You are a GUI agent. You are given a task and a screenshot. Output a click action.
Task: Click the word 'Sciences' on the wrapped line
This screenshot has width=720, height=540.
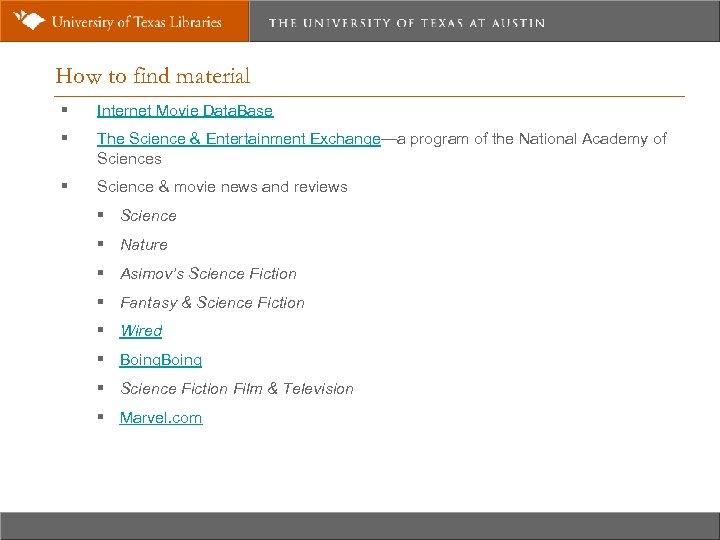click(129, 159)
